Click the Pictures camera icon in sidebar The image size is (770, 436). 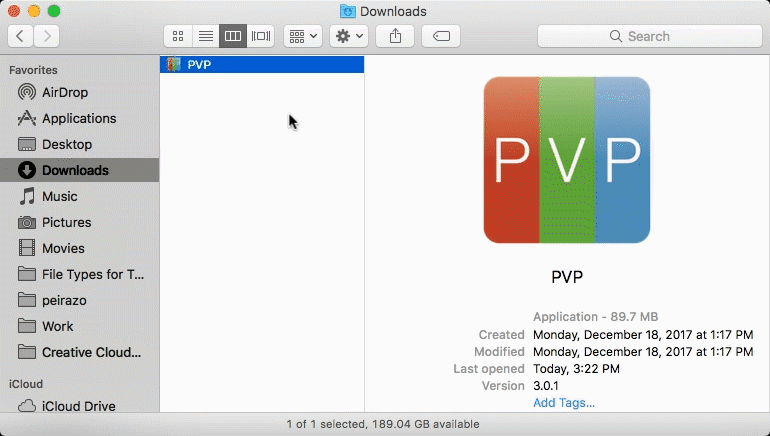[27, 222]
